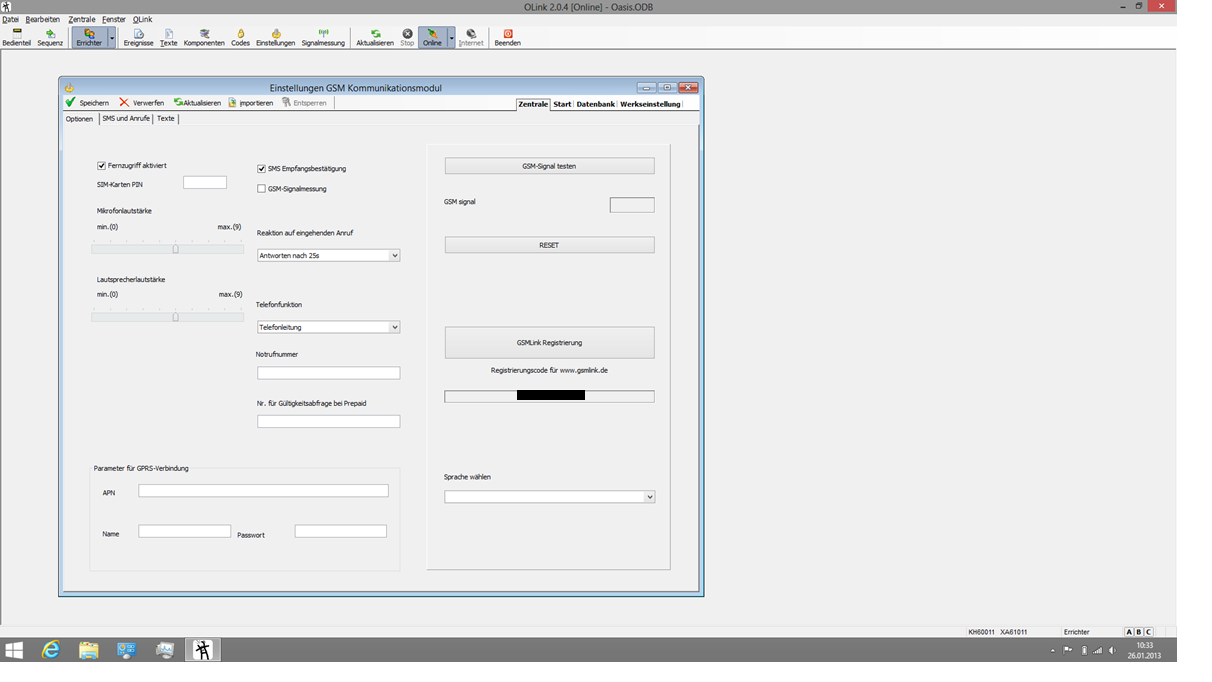Click the Speichern green checkmark

pos(71,103)
